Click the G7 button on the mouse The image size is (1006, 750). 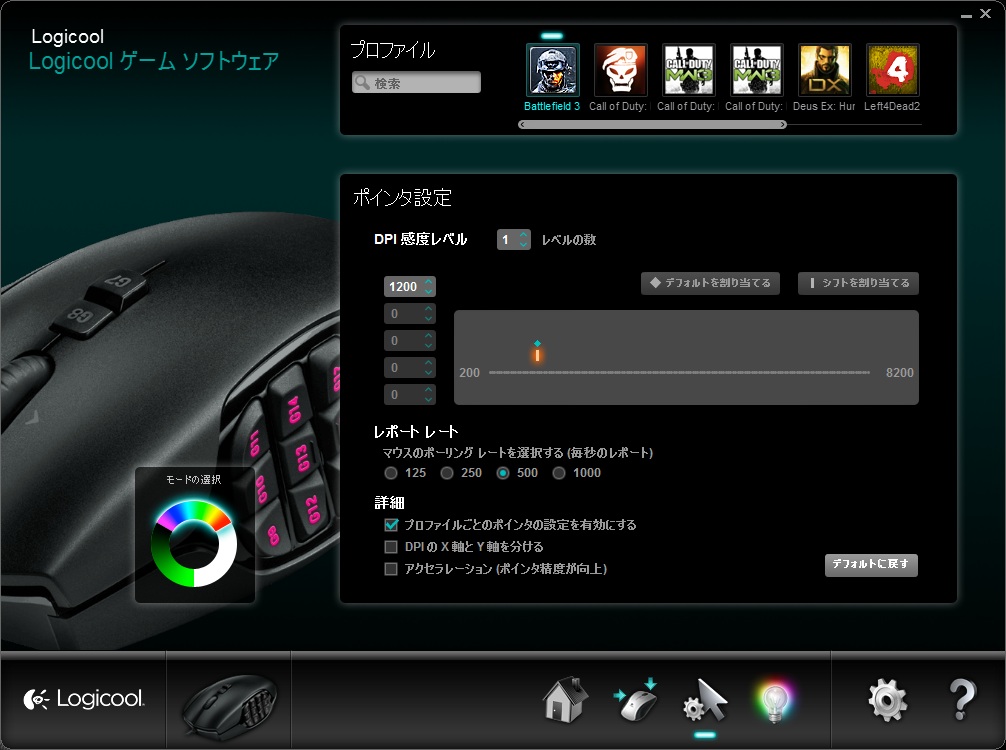pyautogui.click(x=117, y=284)
